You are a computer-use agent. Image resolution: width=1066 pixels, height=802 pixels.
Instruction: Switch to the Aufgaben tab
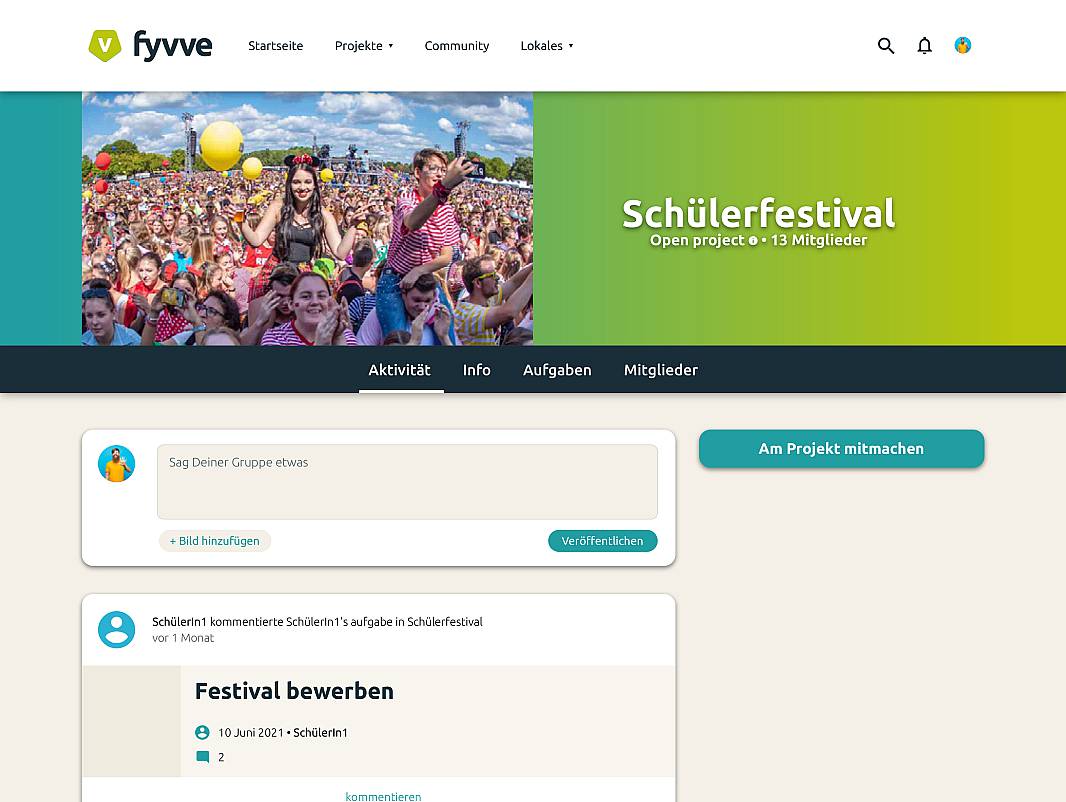pyautogui.click(x=557, y=370)
